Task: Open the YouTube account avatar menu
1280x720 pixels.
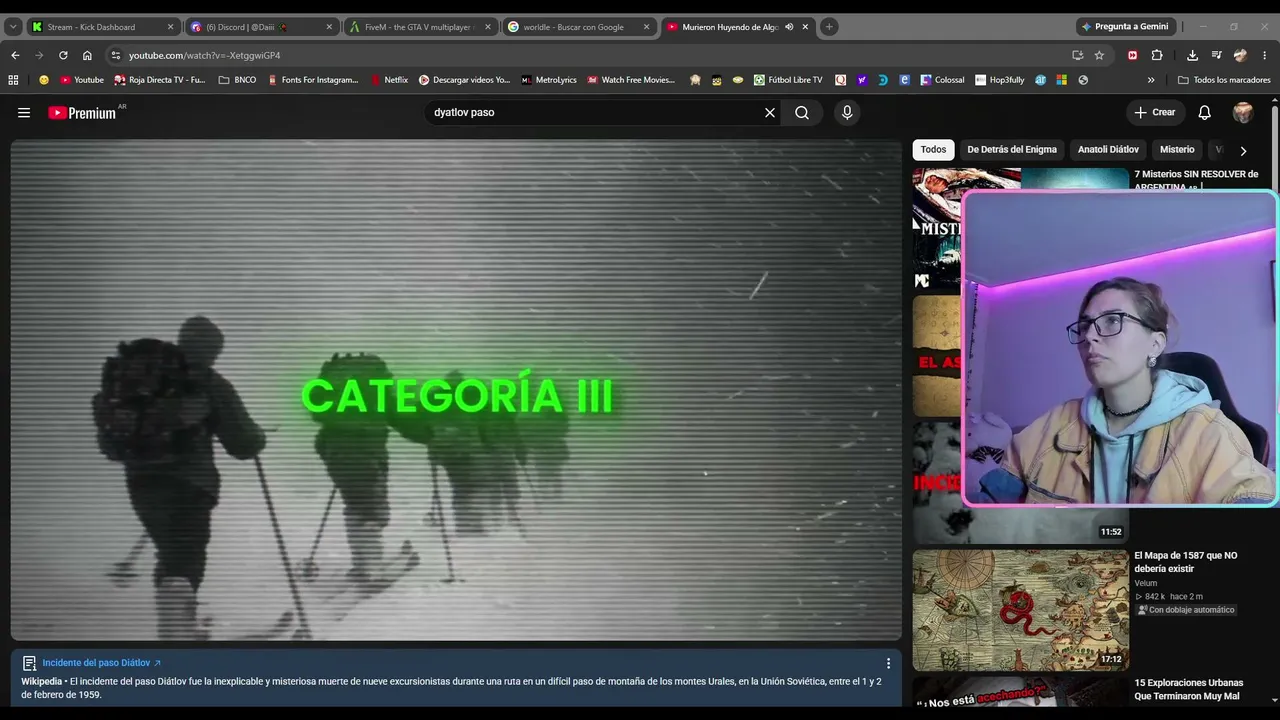Action: (1243, 113)
